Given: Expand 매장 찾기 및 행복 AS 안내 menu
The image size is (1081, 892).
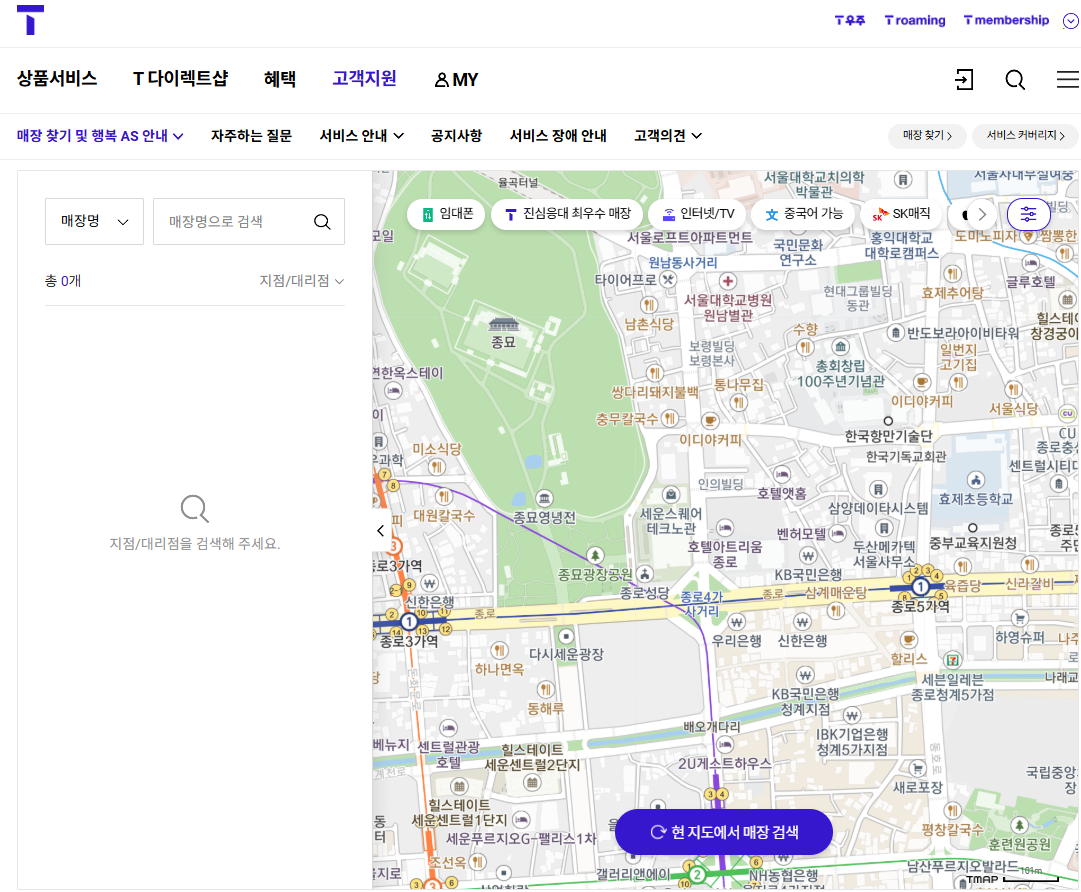Looking at the screenshot, I should click(x=100, y=136).
